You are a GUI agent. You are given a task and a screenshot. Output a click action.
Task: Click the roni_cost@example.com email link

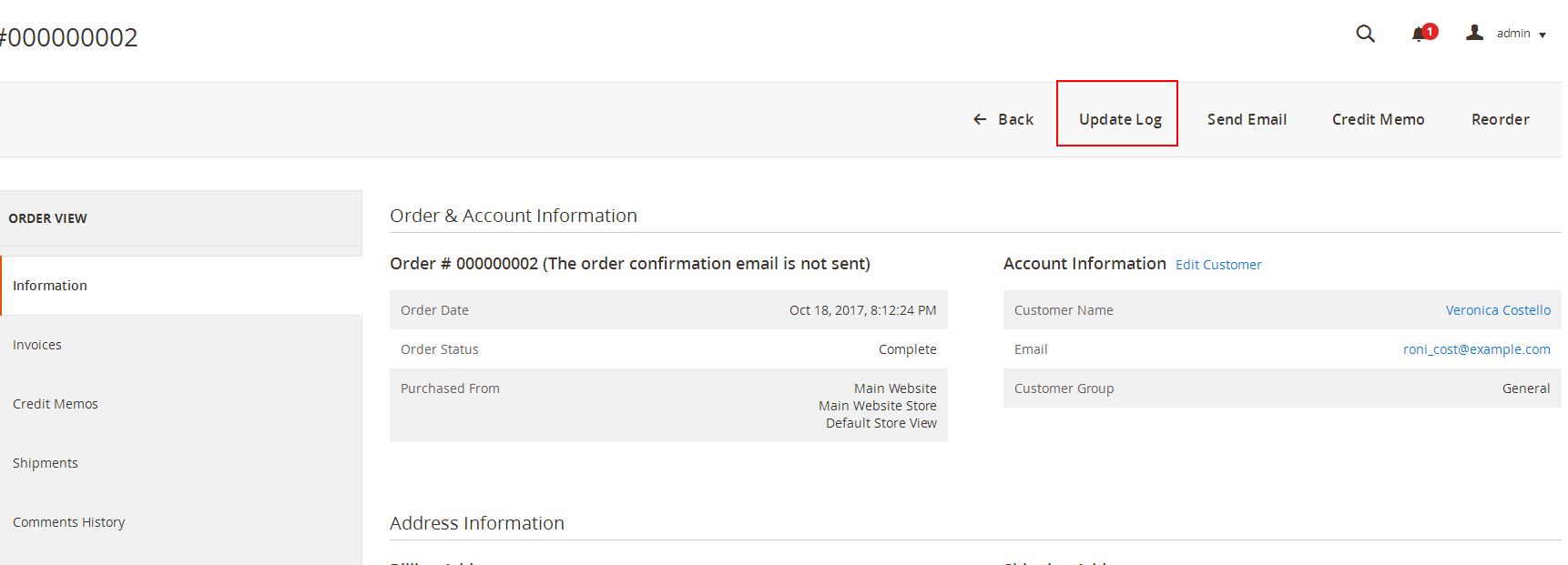click(x=1476, y=349)
